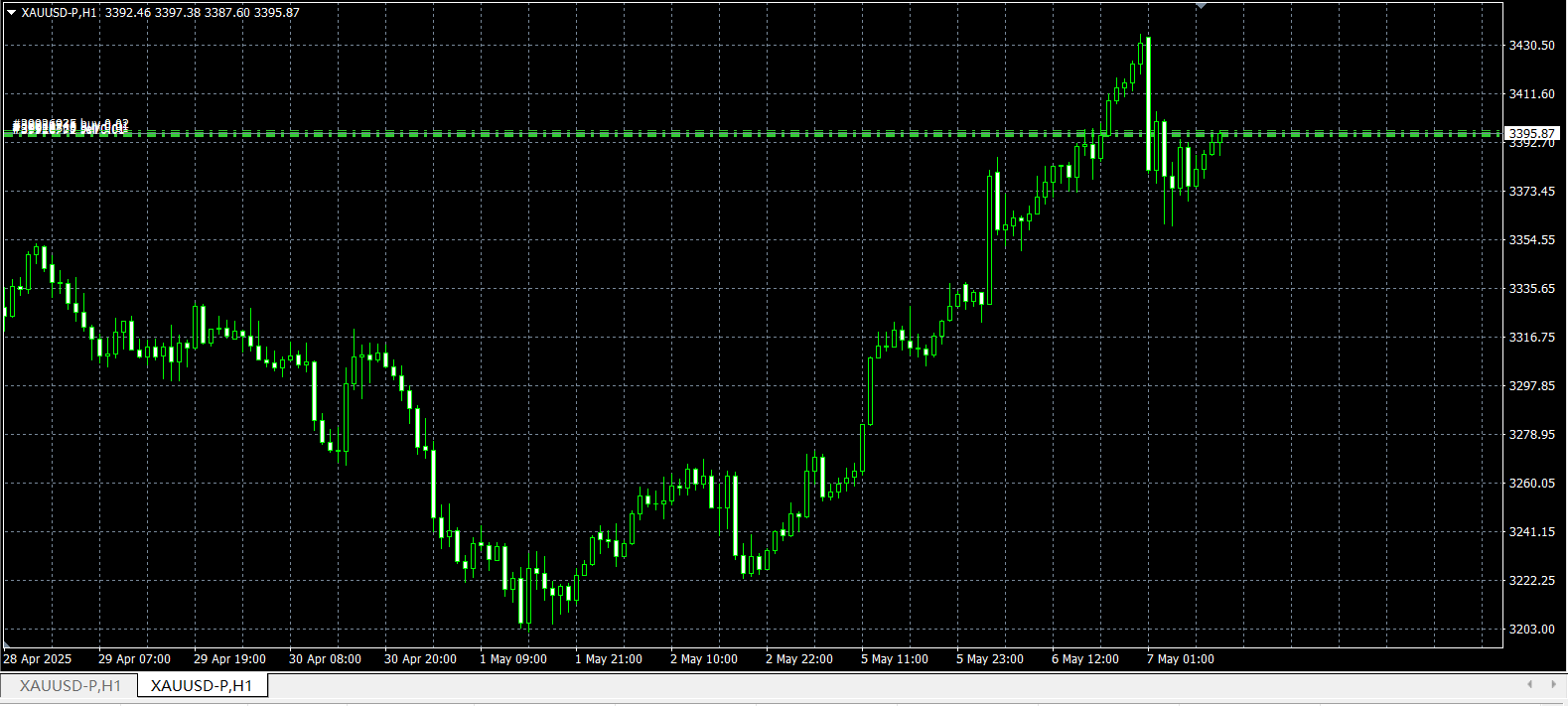Open the one-click trading arrow beside XAUUSD-P,H1

click(11, 13)
